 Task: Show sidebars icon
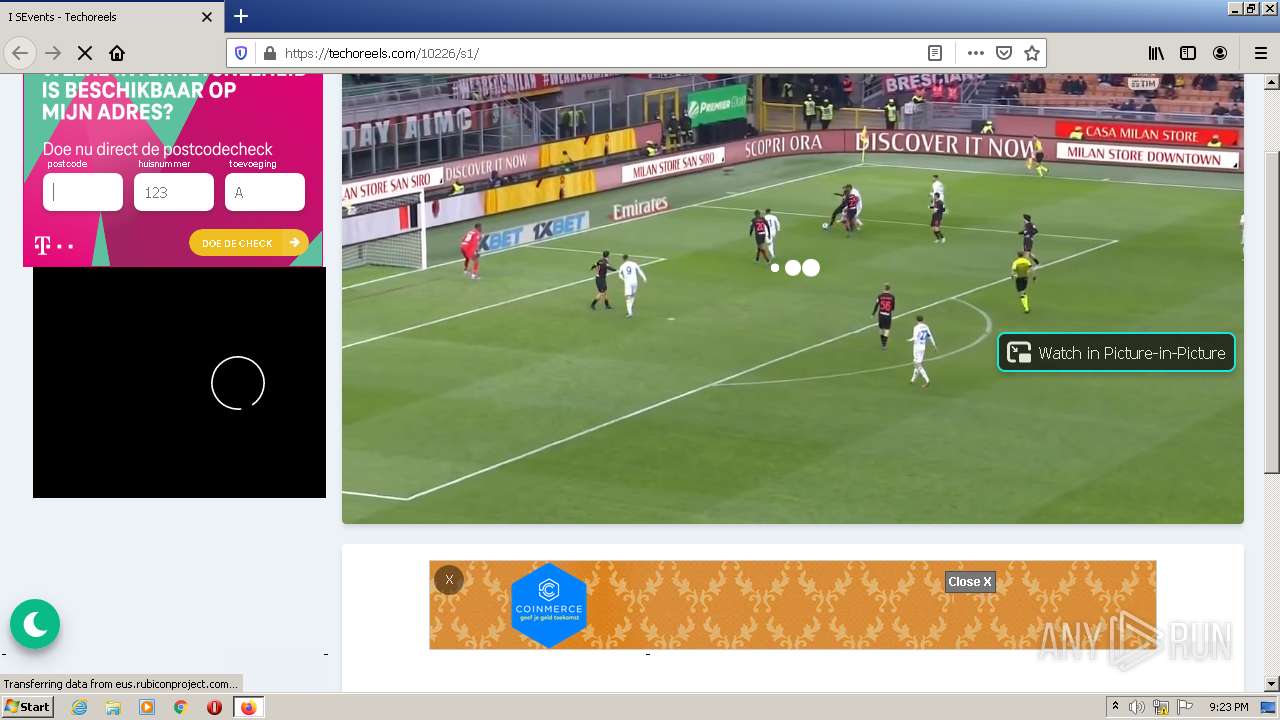click(x=1188, y=53)
